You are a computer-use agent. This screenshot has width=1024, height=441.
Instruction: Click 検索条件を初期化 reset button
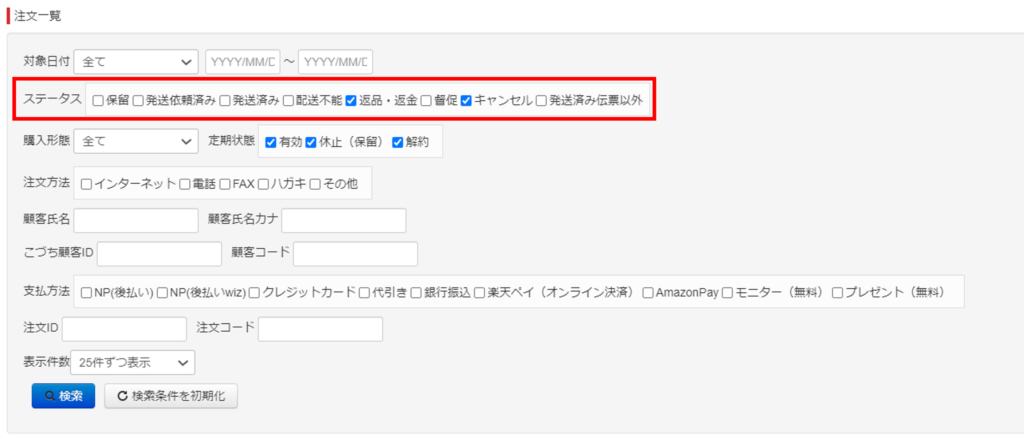[x=170, y=396]
